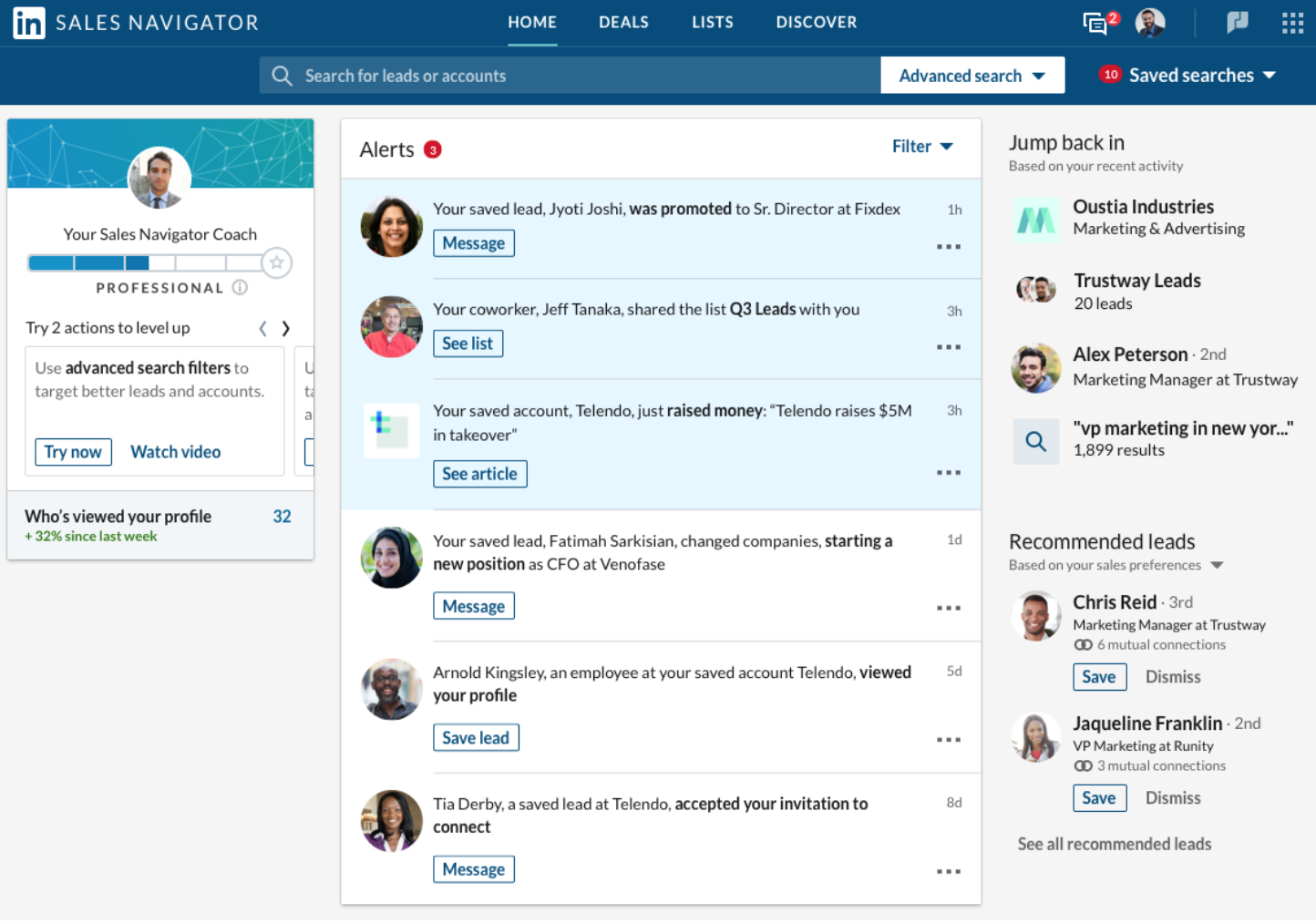1316x924 pixels.
Task: Open See all recommended leads
Action: pos(1114,844)
